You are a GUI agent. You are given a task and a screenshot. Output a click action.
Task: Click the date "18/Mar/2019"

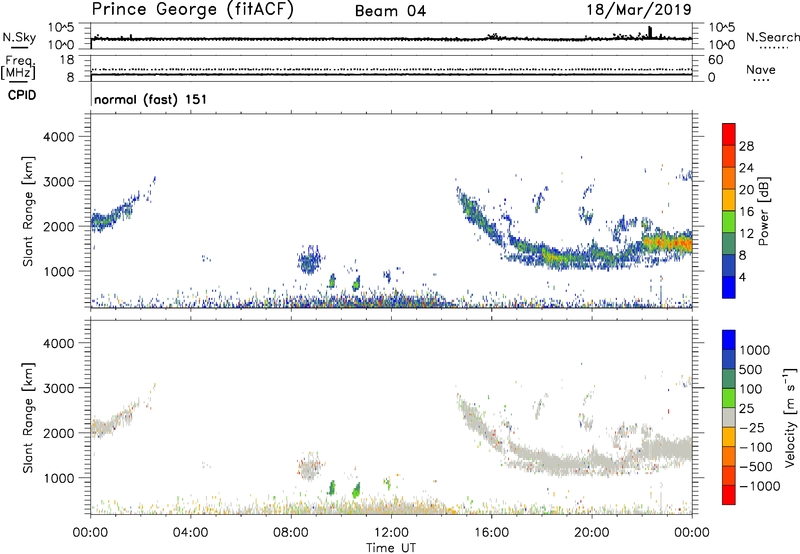tap(639, 10)
